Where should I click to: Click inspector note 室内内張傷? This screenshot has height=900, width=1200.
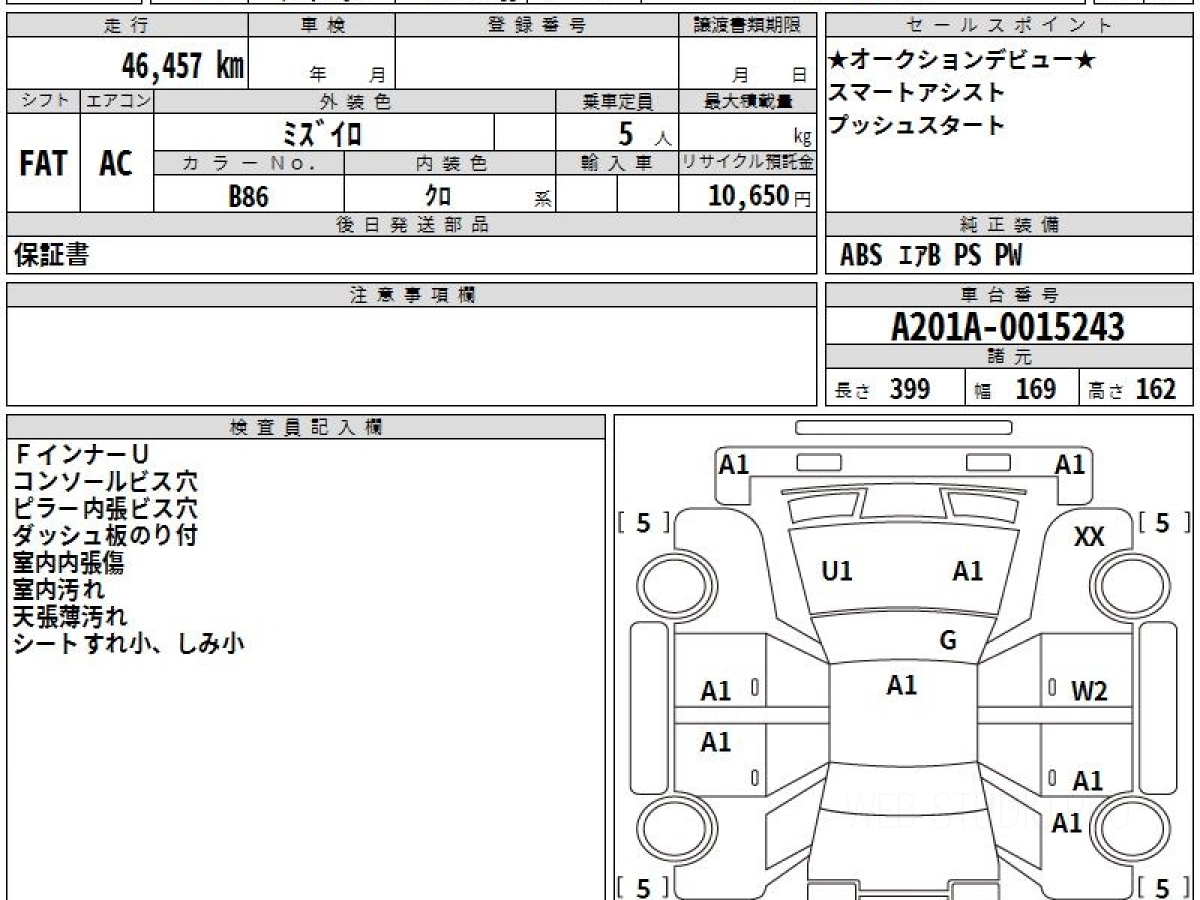(69, 563)
